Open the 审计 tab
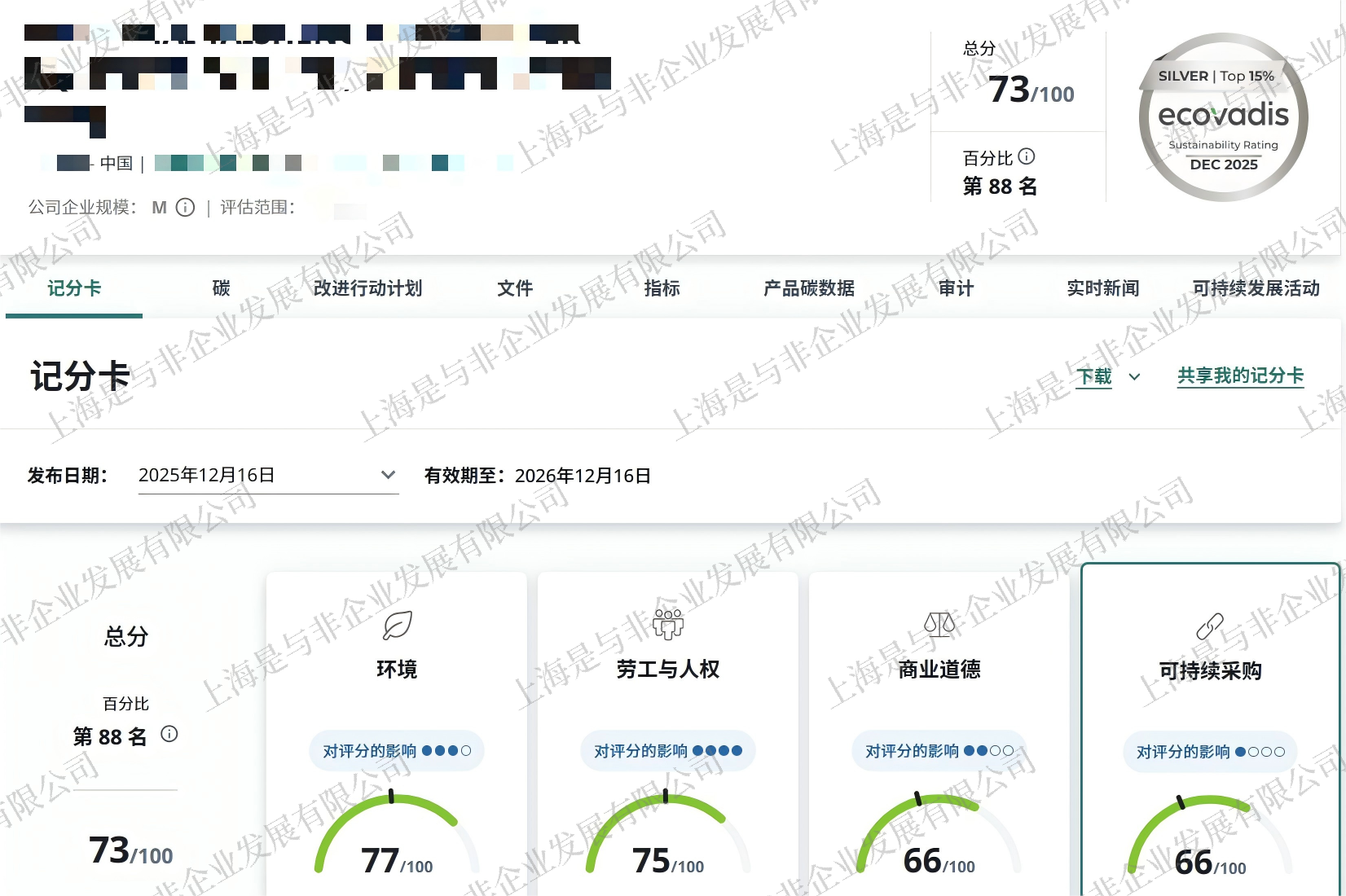The width and height of the screenshot is (1346, 896). 956,288
